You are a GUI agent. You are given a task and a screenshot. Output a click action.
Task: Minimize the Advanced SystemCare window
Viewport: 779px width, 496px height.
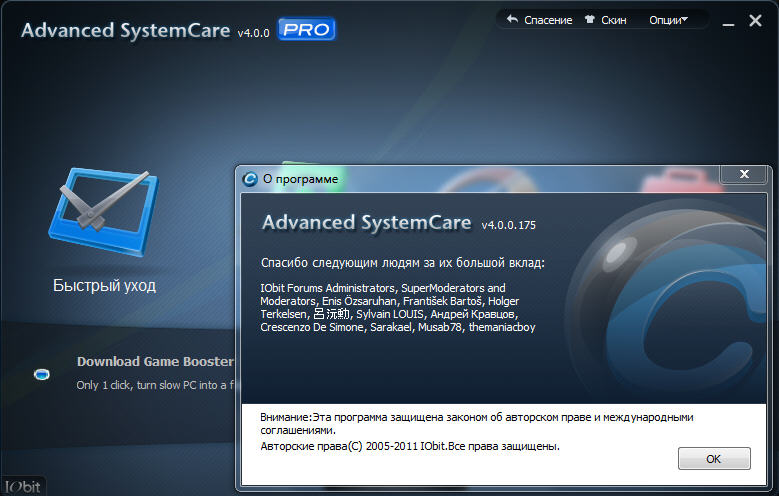[x=728, y=20]
